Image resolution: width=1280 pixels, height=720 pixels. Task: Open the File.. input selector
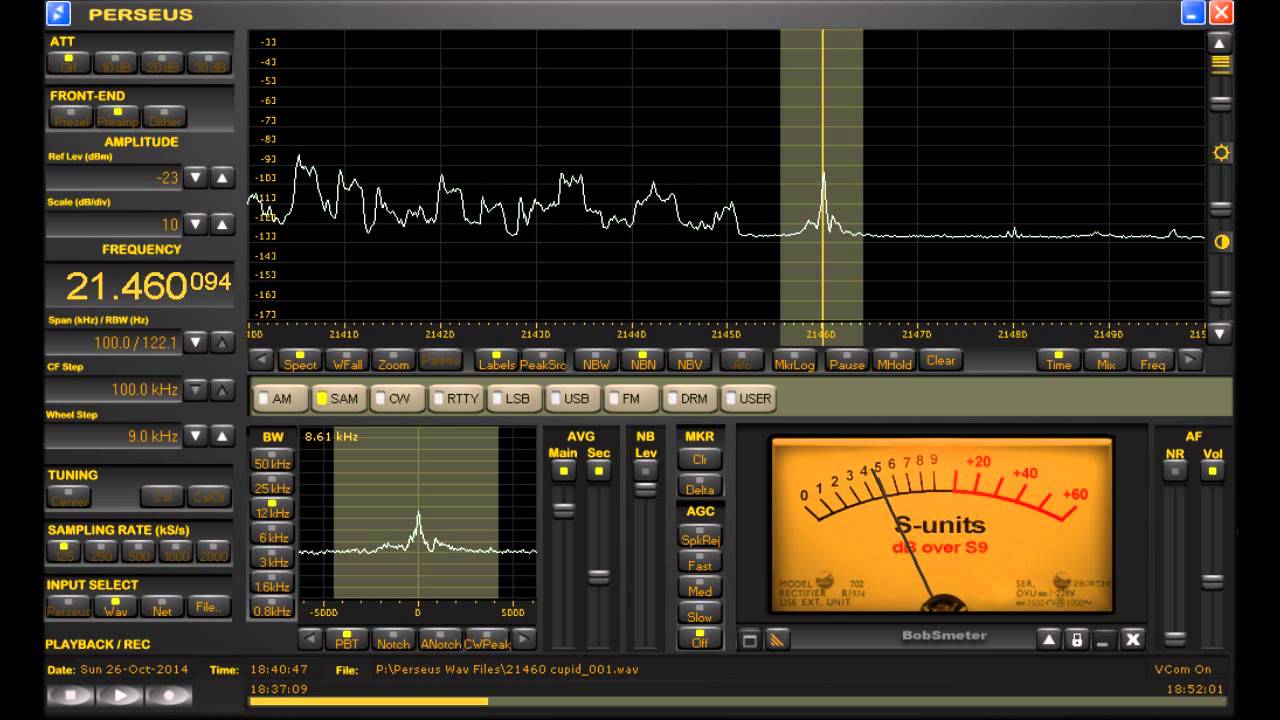click(210, 607)
